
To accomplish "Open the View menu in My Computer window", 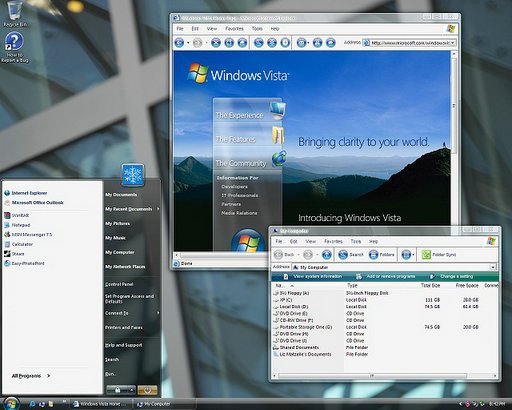I will click(x=311, y=241).
